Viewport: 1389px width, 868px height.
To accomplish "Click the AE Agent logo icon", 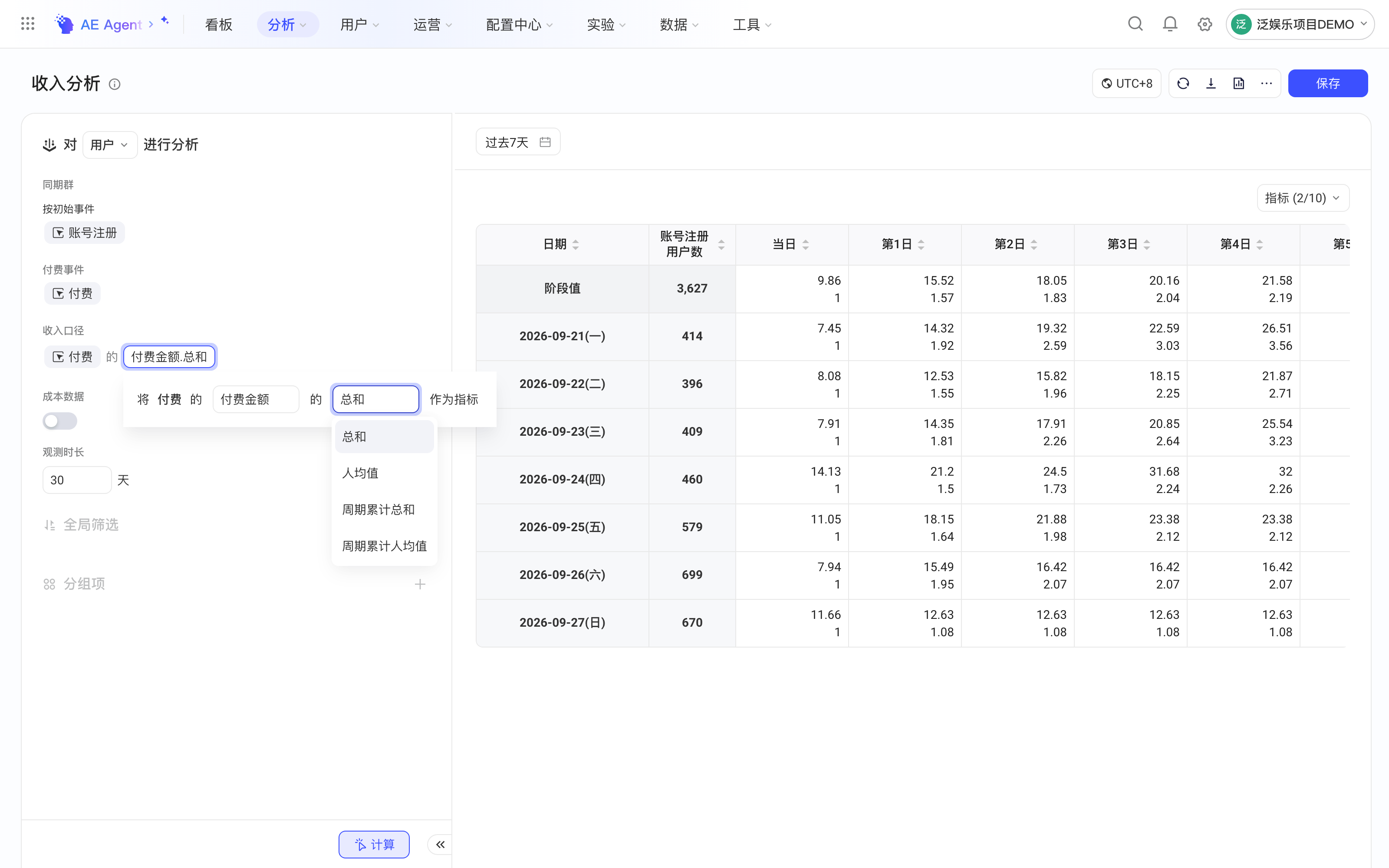I will [64, 24].
